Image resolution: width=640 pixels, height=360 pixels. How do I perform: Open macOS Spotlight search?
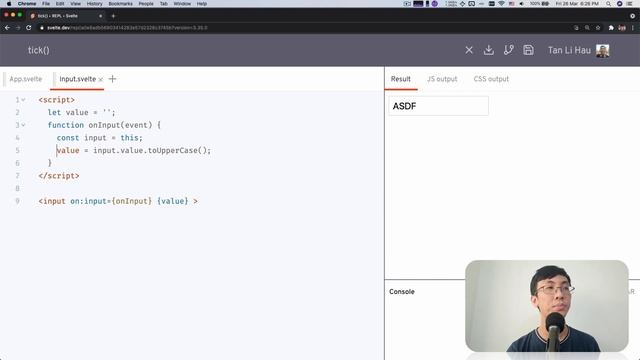tap(608, 4)
